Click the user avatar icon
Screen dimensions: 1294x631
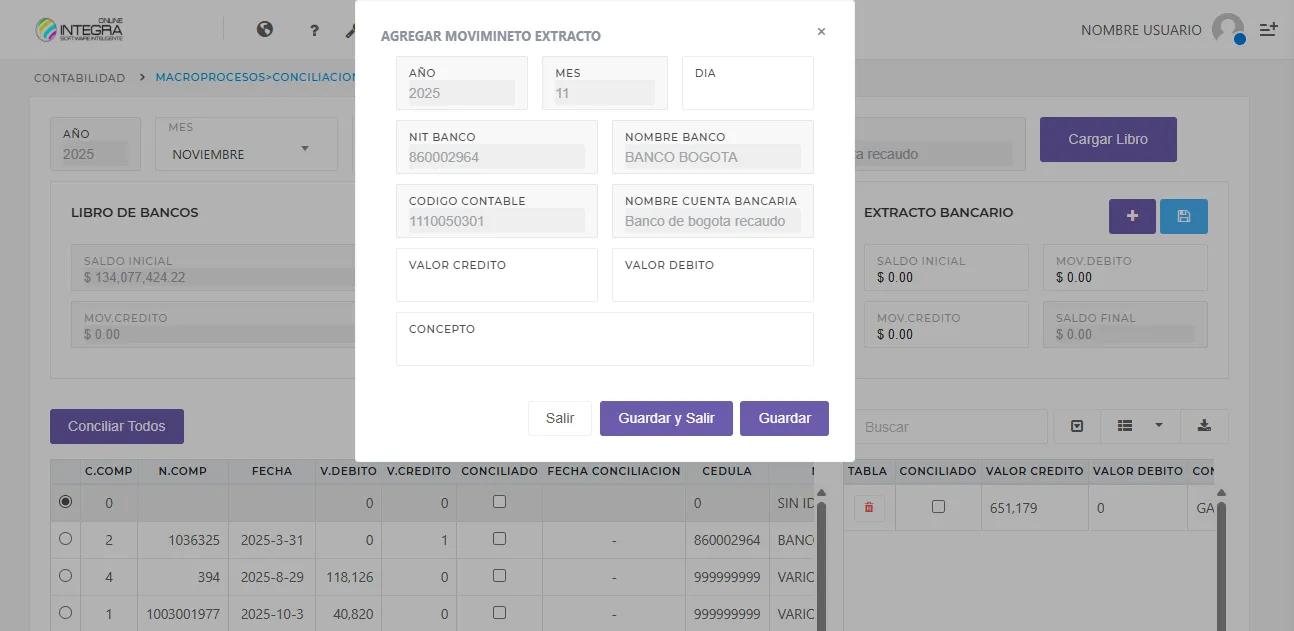[1228, 30]
